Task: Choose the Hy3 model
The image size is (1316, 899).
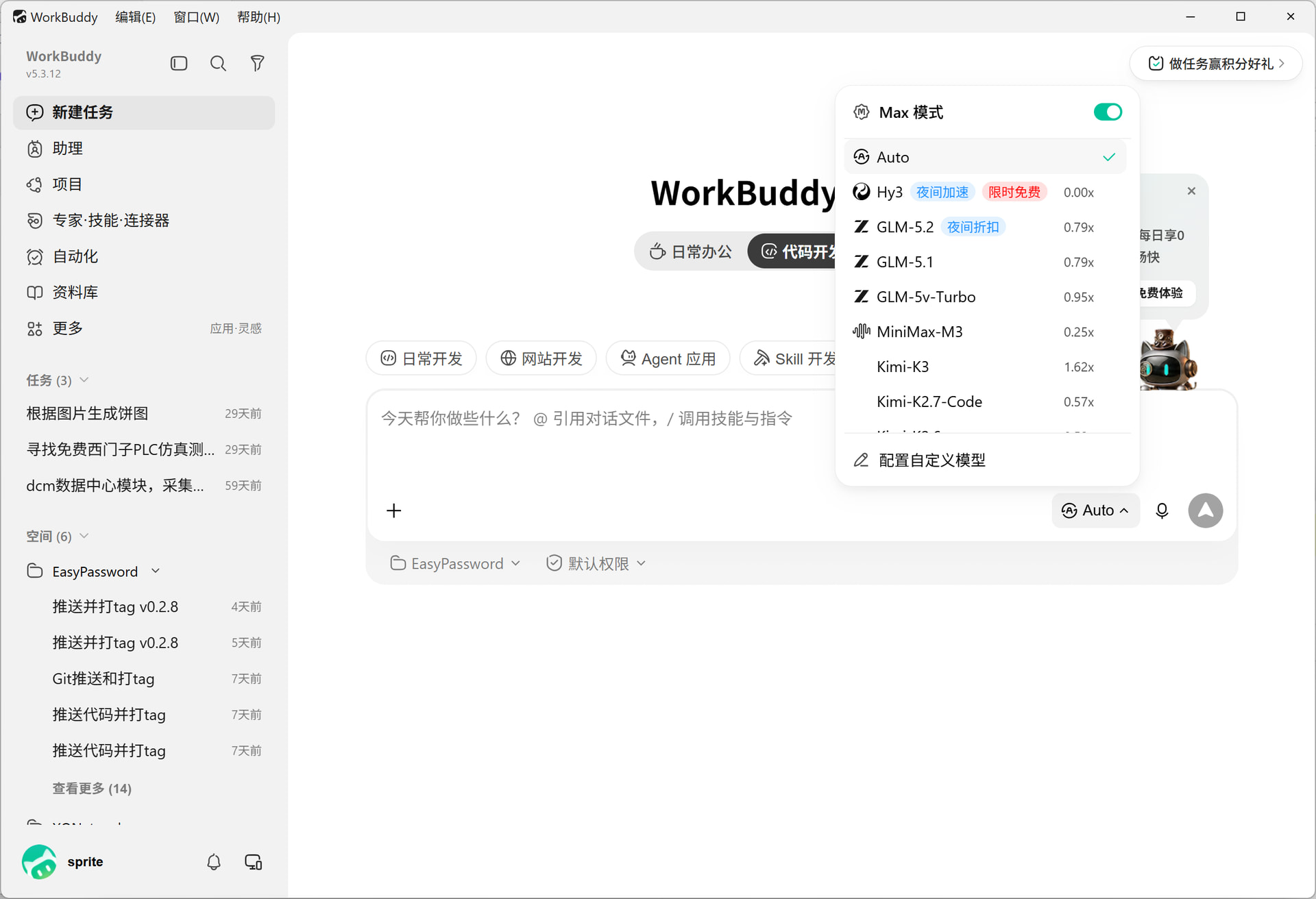Action: 985,192
